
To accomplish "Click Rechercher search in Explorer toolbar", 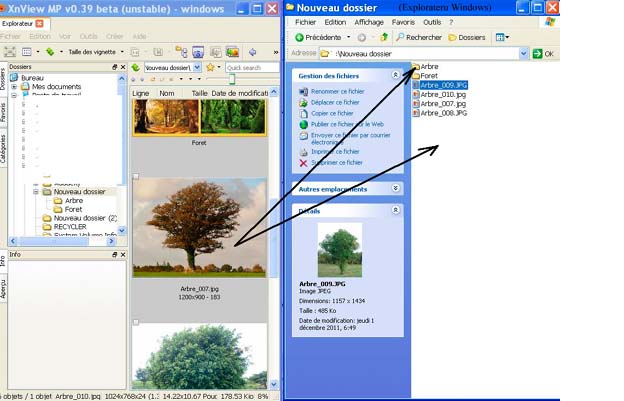I will click(x=419, y=37).
